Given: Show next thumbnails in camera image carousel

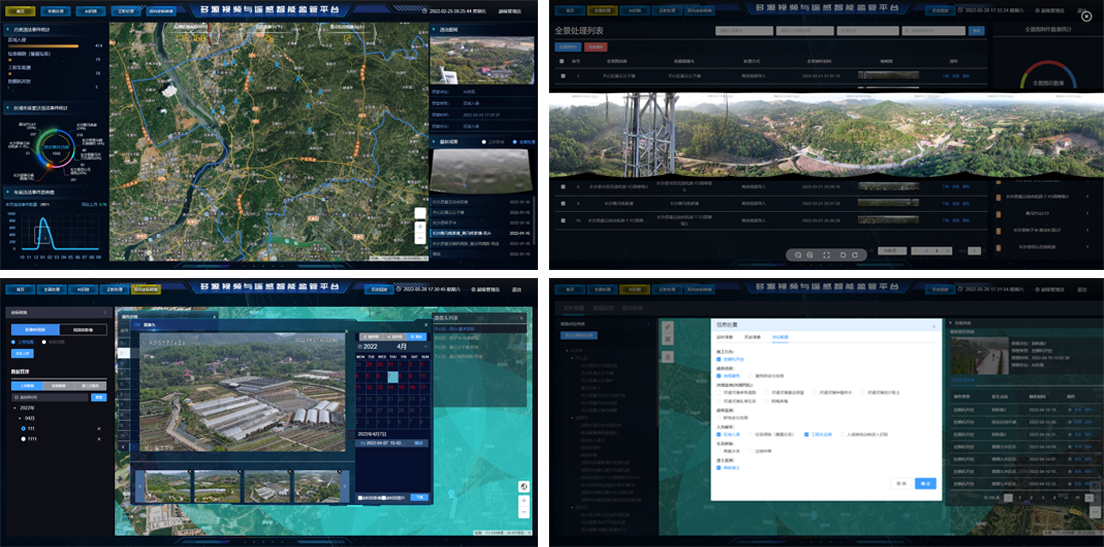Looking at the screenshot, I should coord(346,486).
